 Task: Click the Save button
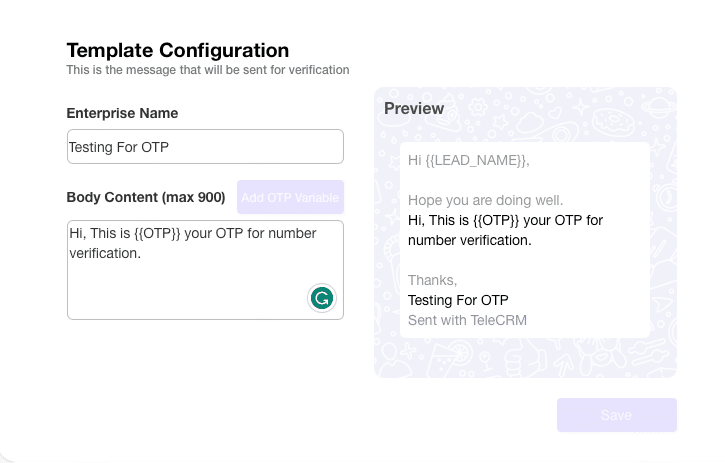pyautogui.click(x=616, y=415)
